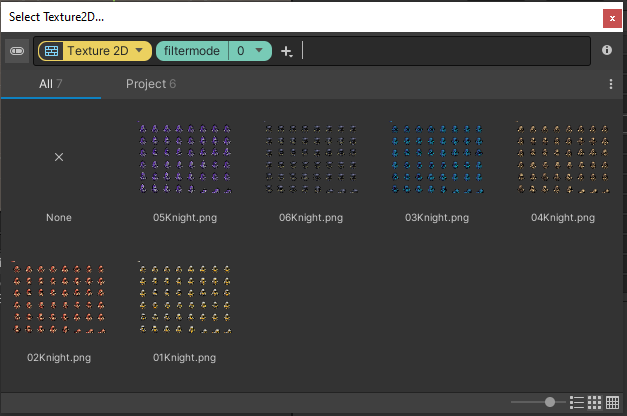Open the three-dot more options menu
The height and width of the screenshot is (416, 627).
click(x=611, y=84)
